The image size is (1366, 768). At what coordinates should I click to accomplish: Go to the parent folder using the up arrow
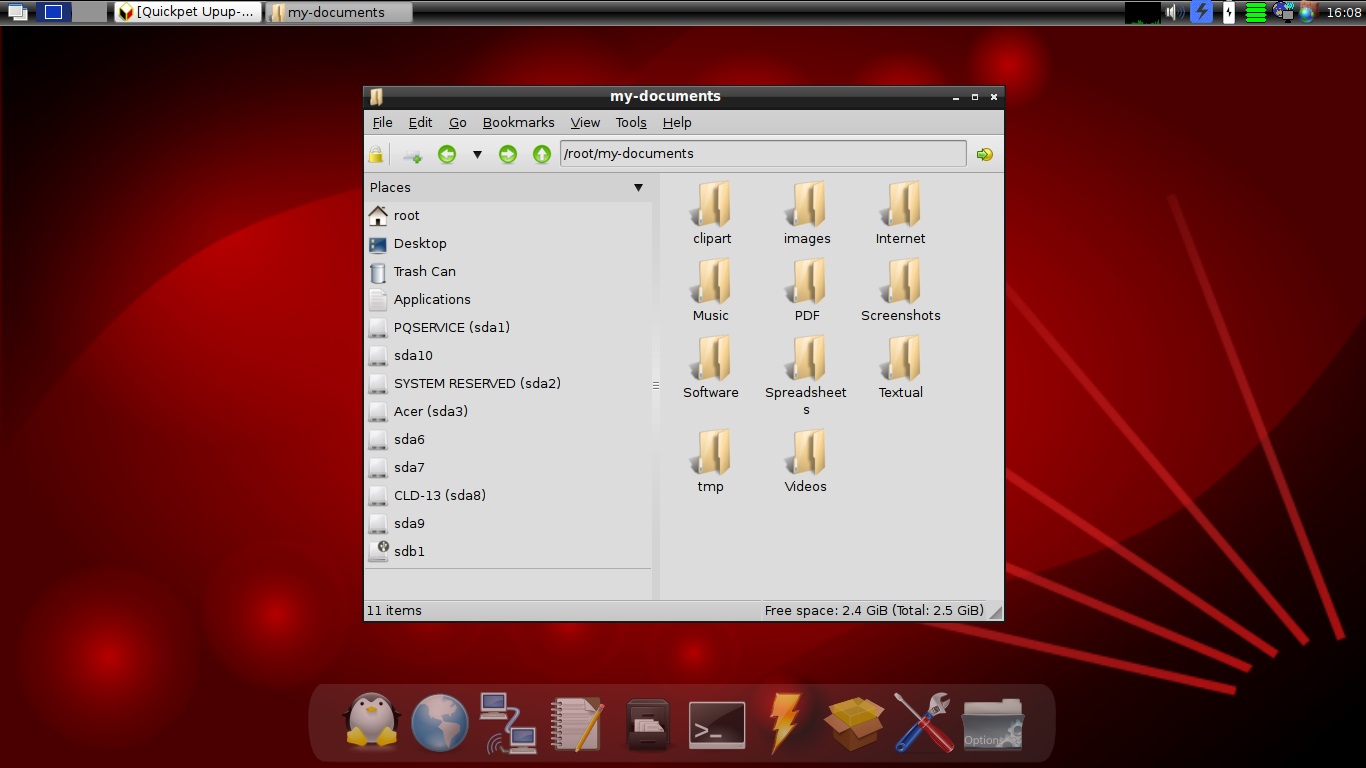click(542, 154)
